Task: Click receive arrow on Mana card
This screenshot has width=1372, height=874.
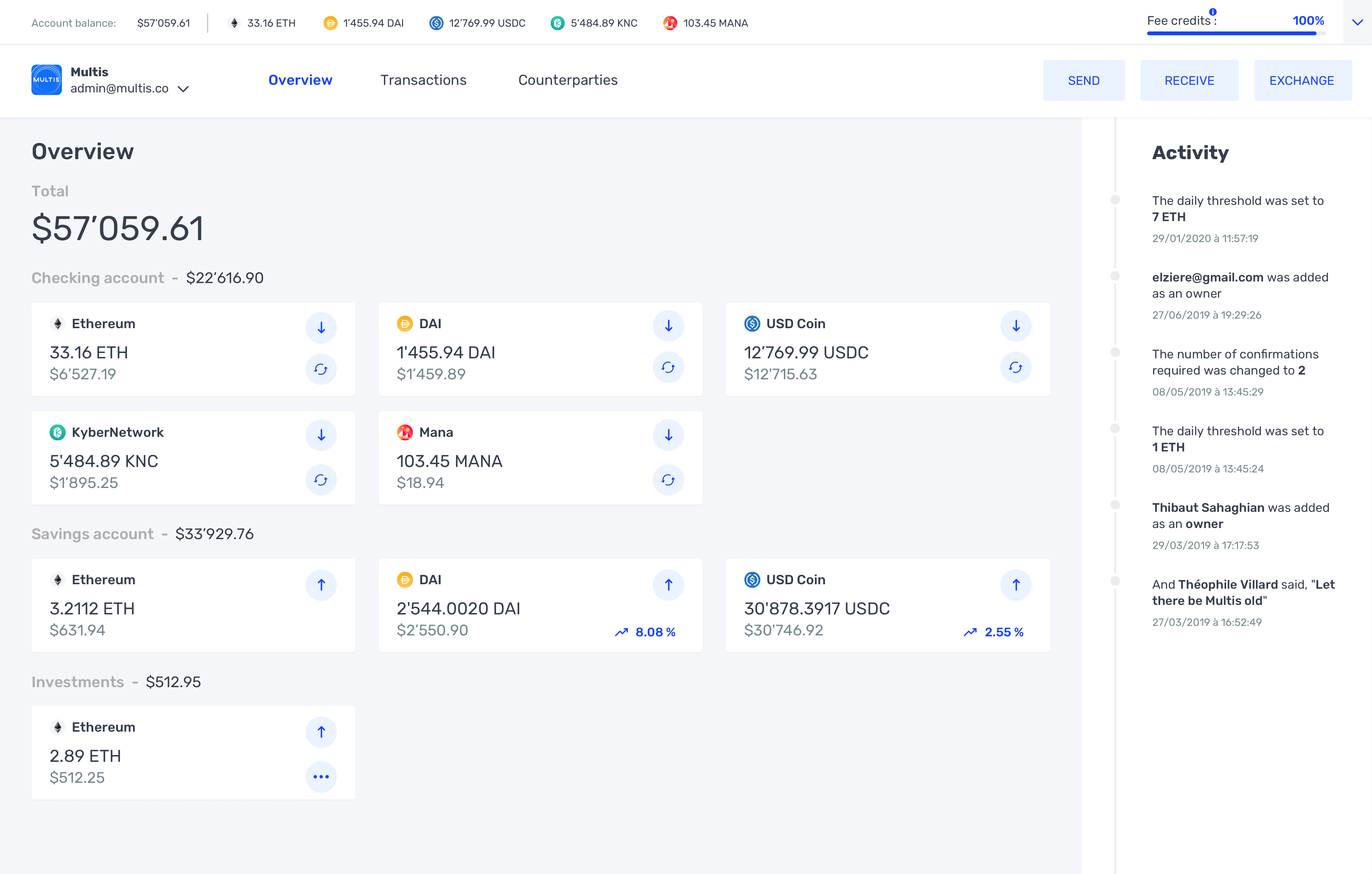Action: click(x=668, y=436)
